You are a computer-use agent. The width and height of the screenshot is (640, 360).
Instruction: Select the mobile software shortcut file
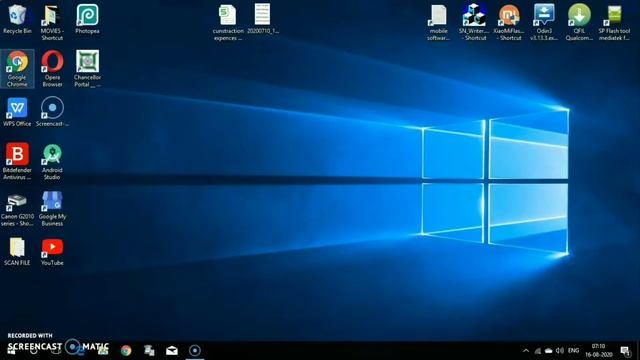[x=438, y=22]
